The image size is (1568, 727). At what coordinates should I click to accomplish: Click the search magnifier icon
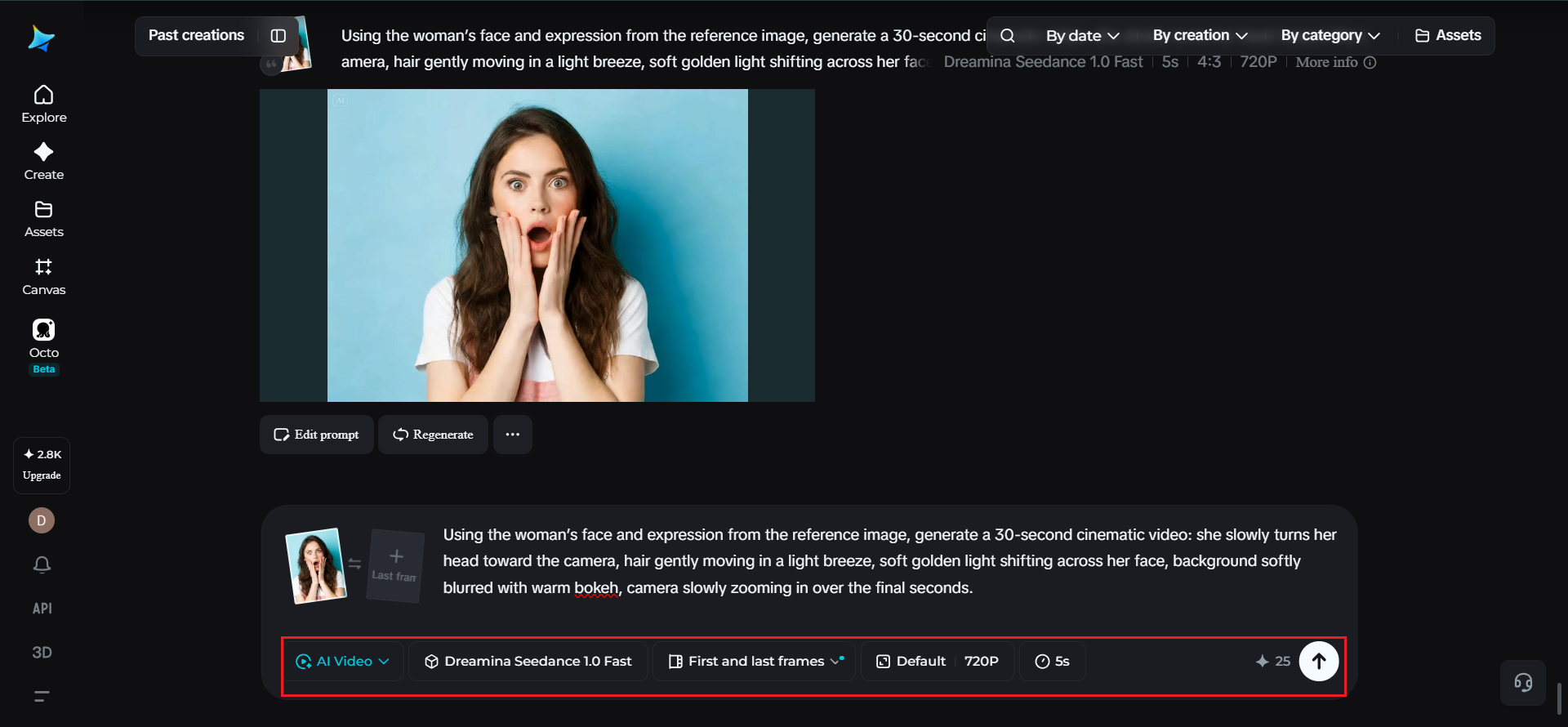click(x=1008, y=36)
